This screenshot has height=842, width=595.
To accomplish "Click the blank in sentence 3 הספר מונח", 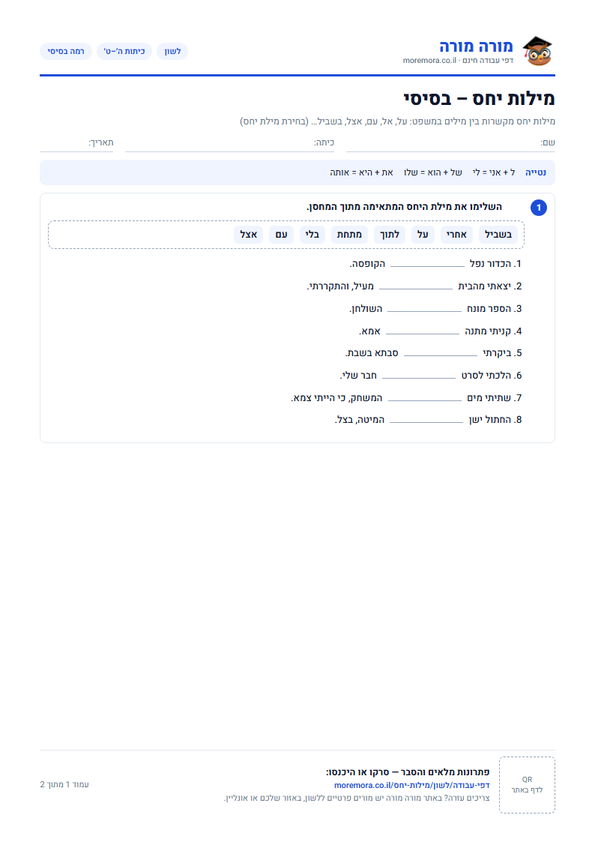I will click(x=424, y=310).
